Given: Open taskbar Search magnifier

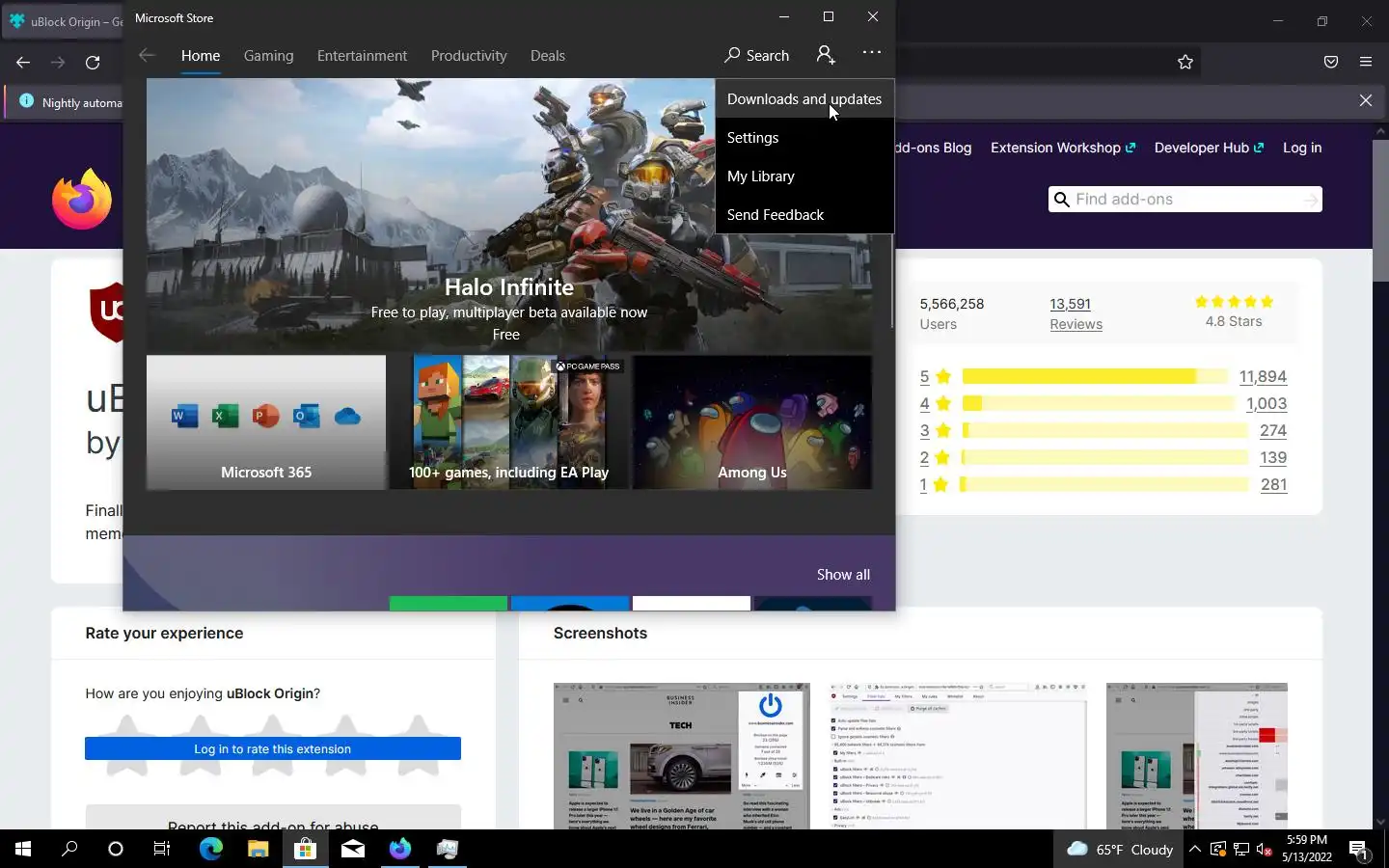Looking at the screenshot, I should (x=69, y=849).
